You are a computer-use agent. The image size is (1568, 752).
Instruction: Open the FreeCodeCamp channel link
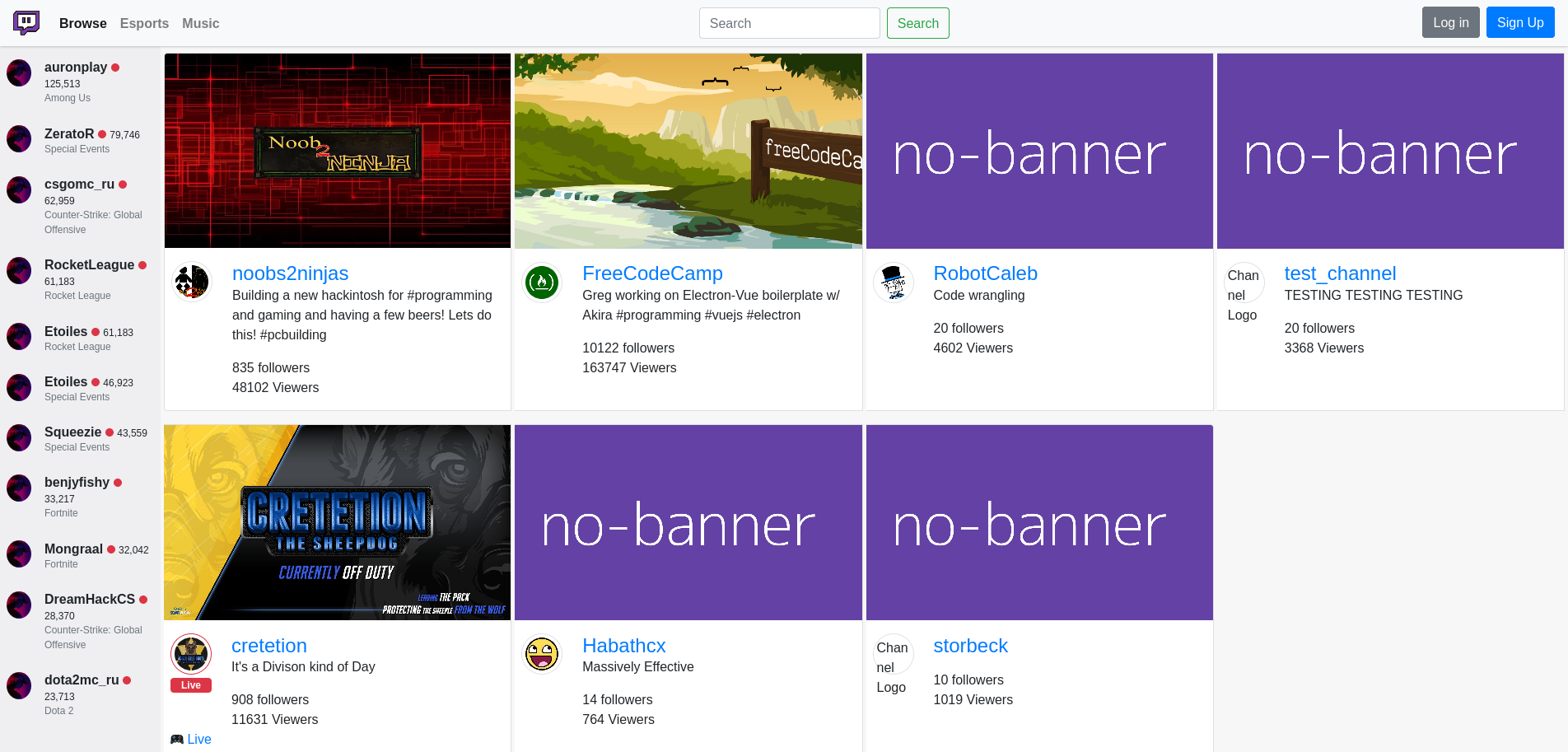[x=652, y=273]
